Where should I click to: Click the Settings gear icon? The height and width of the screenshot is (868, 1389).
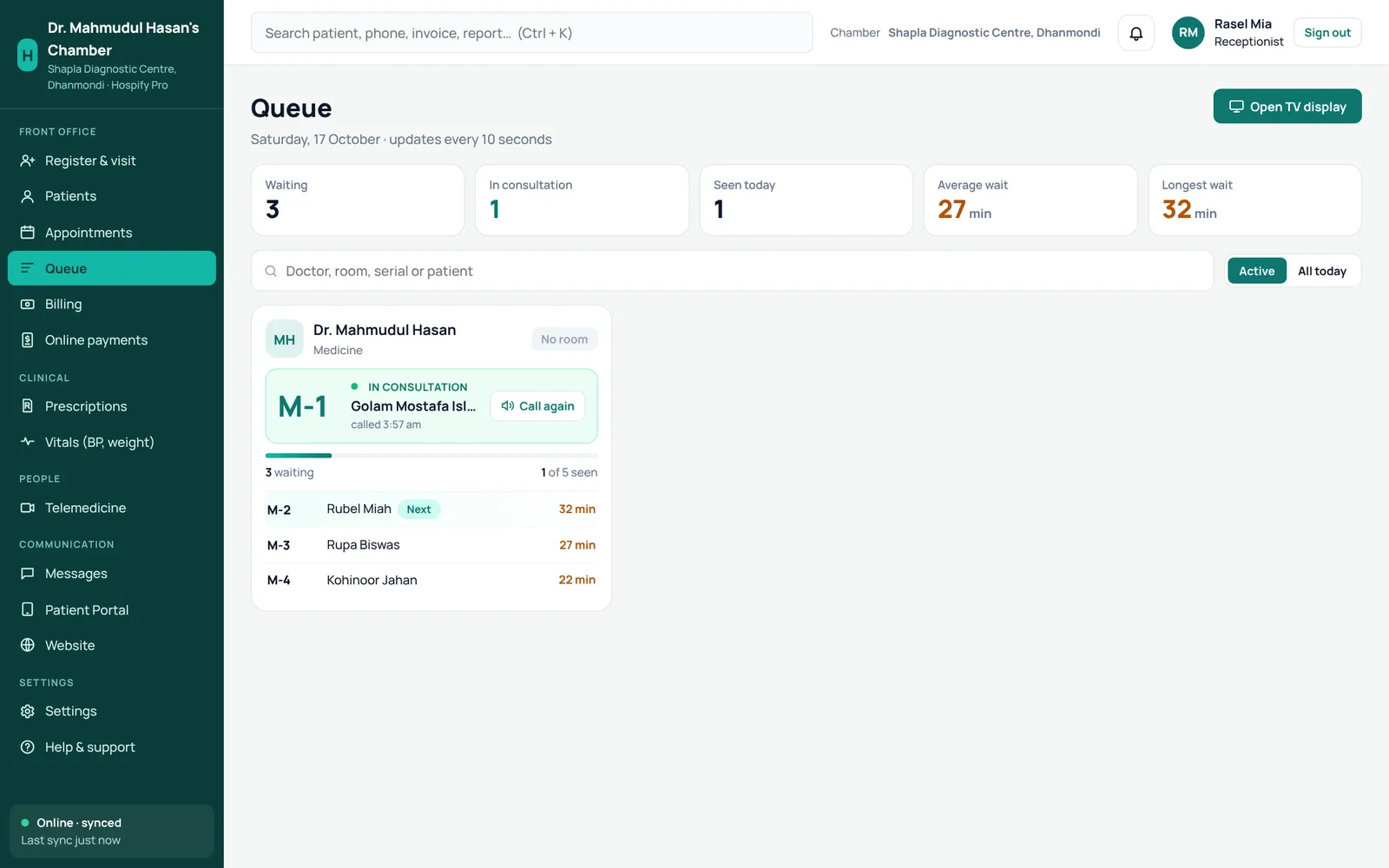click(x=28, y=711)
